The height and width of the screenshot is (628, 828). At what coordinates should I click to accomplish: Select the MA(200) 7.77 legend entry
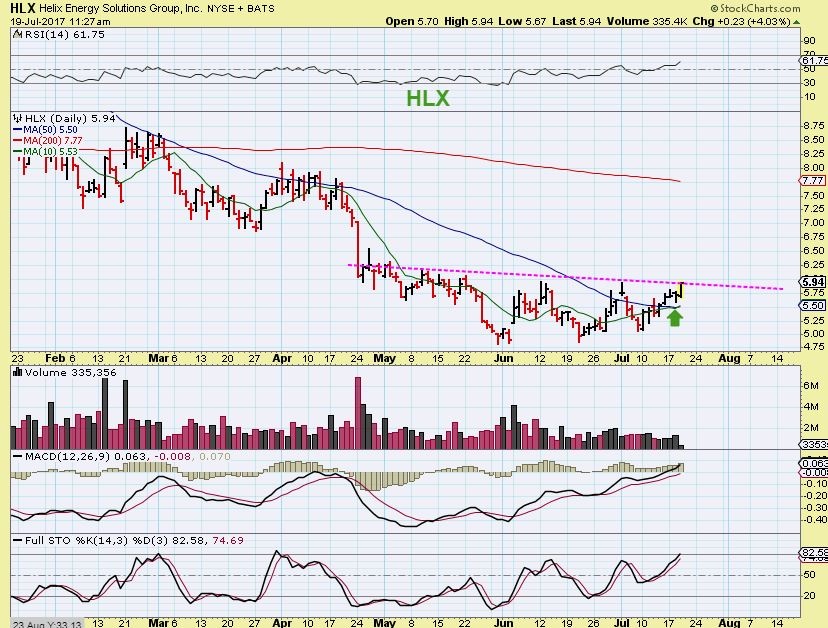[43, 140]
